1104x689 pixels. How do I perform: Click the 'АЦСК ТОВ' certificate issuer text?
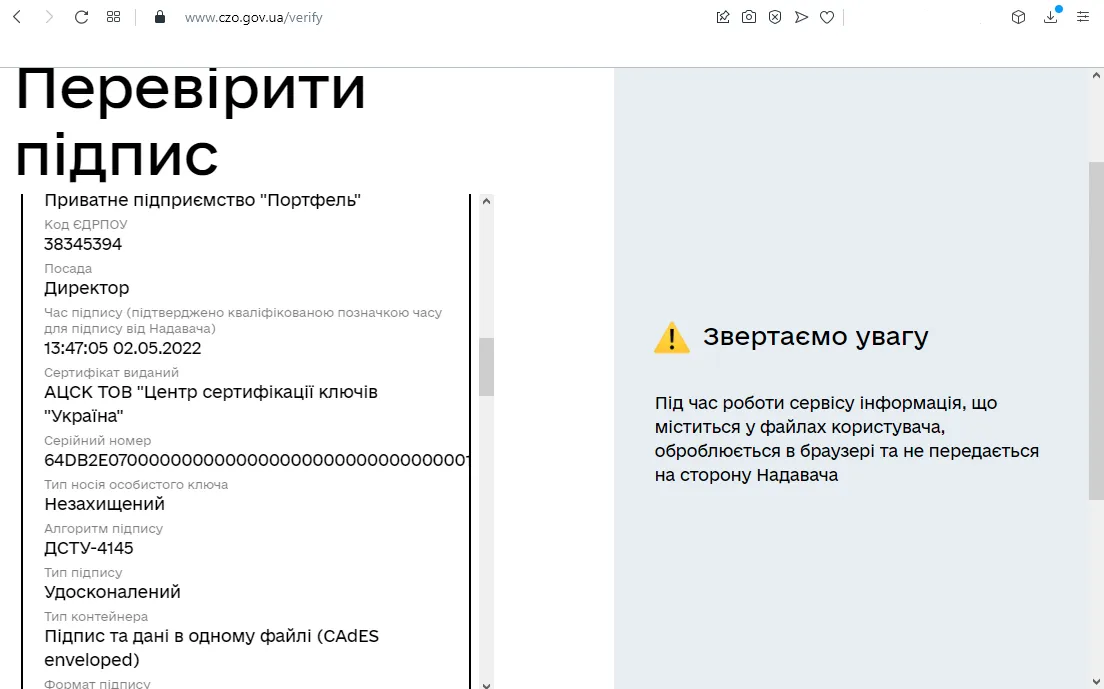(x=211, y=404)
